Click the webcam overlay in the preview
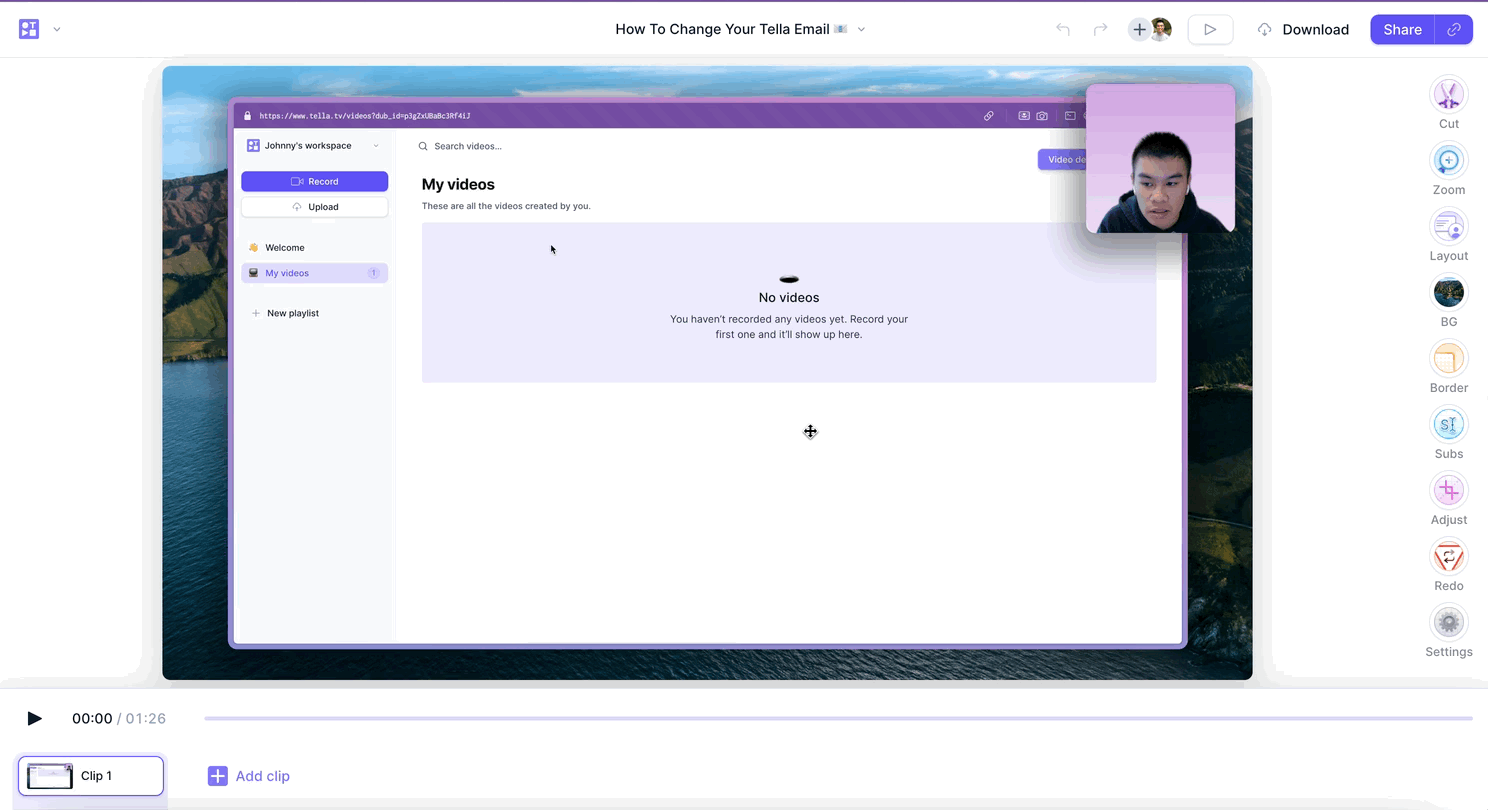Image resolution: width=1488 pixels, height=810 pixels. (x=1160, y=158)
